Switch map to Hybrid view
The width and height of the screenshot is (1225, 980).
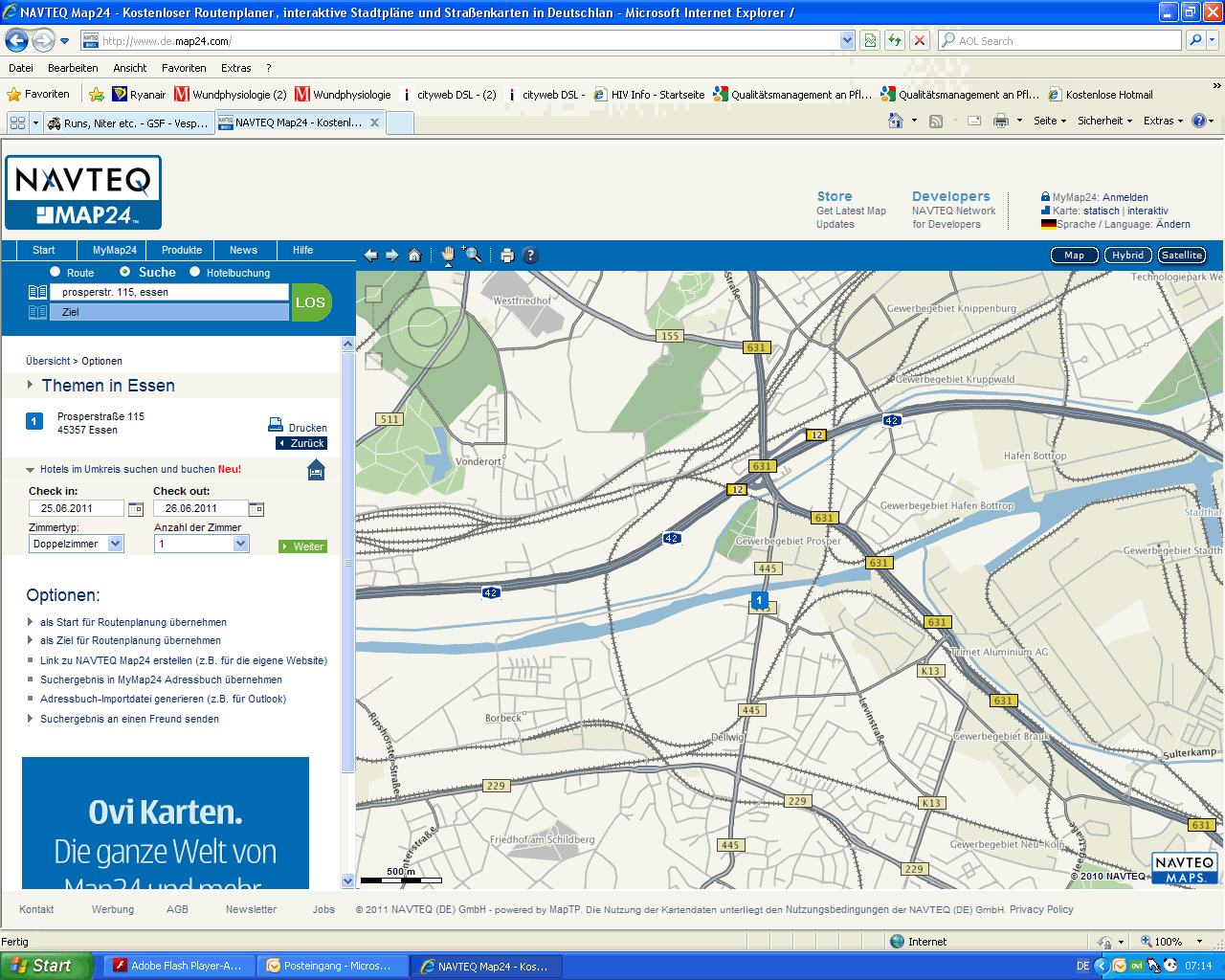tap(1127, 256)
